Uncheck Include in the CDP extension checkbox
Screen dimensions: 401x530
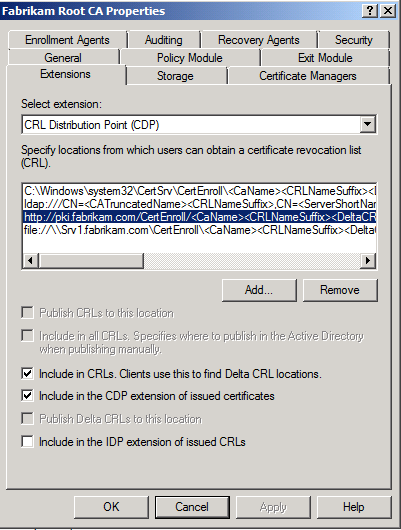click(x=27, y=395)
